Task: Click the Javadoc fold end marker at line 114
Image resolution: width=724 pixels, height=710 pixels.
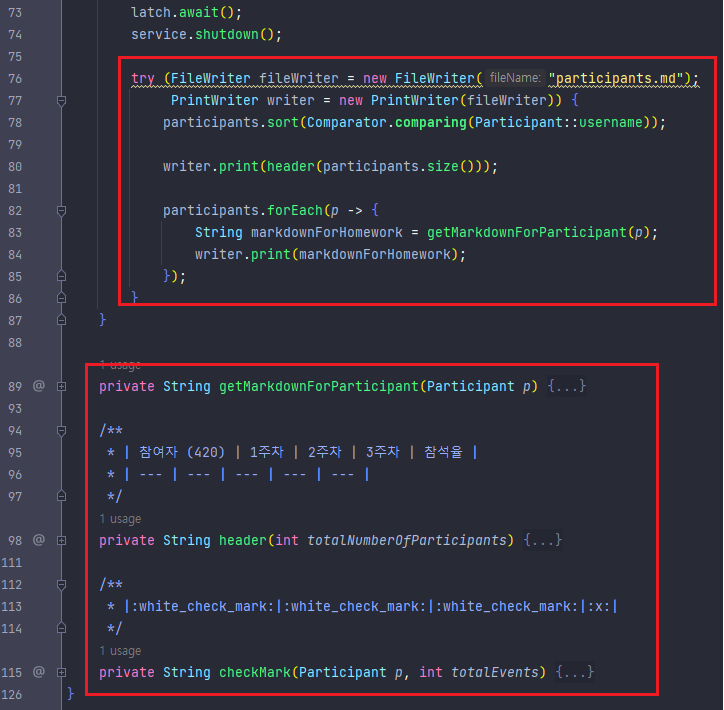Action: click(x=61, y=628)
